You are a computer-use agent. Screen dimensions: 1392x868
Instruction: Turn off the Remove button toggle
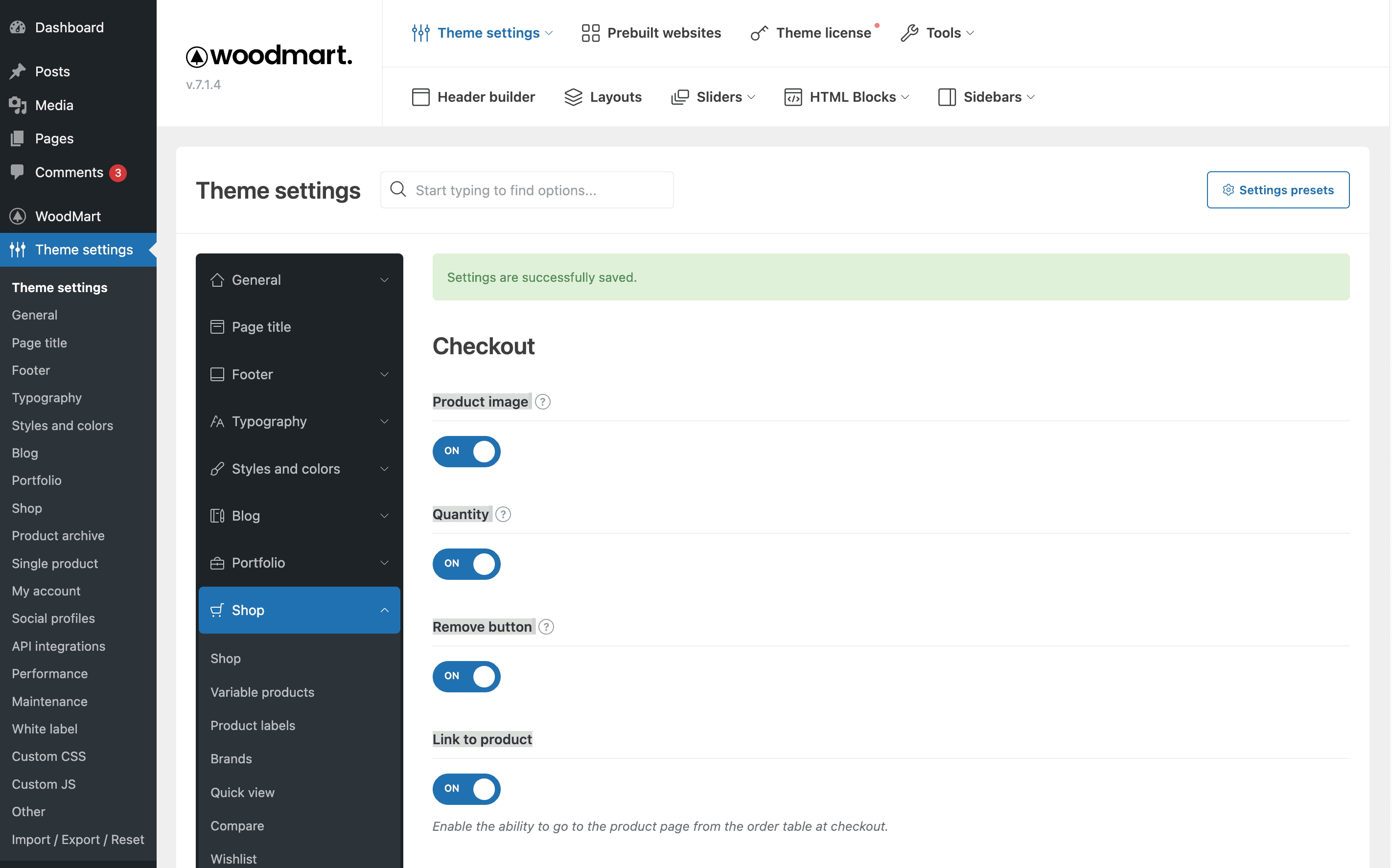click(466, 676)
